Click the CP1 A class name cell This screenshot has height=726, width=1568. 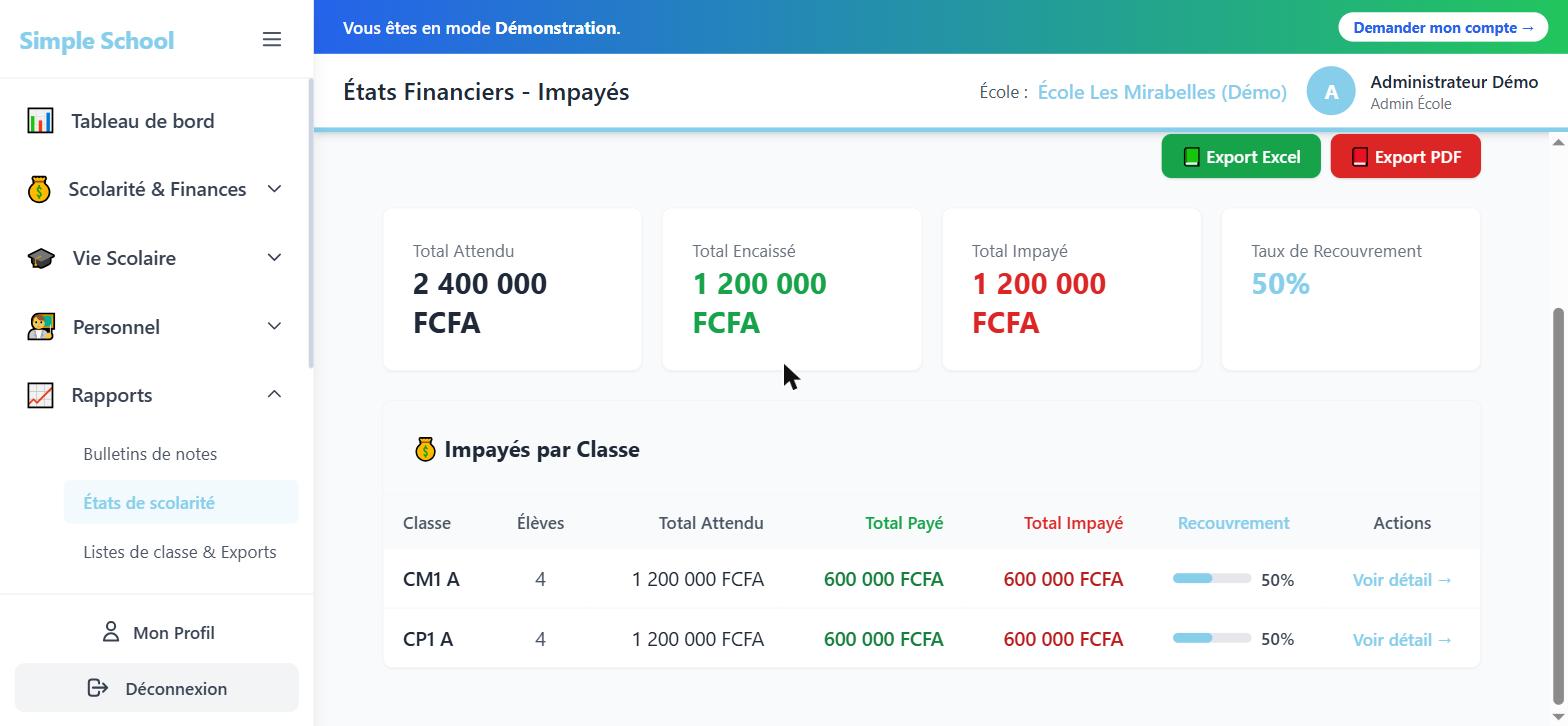pyautogui.click(x=428, y=640)
